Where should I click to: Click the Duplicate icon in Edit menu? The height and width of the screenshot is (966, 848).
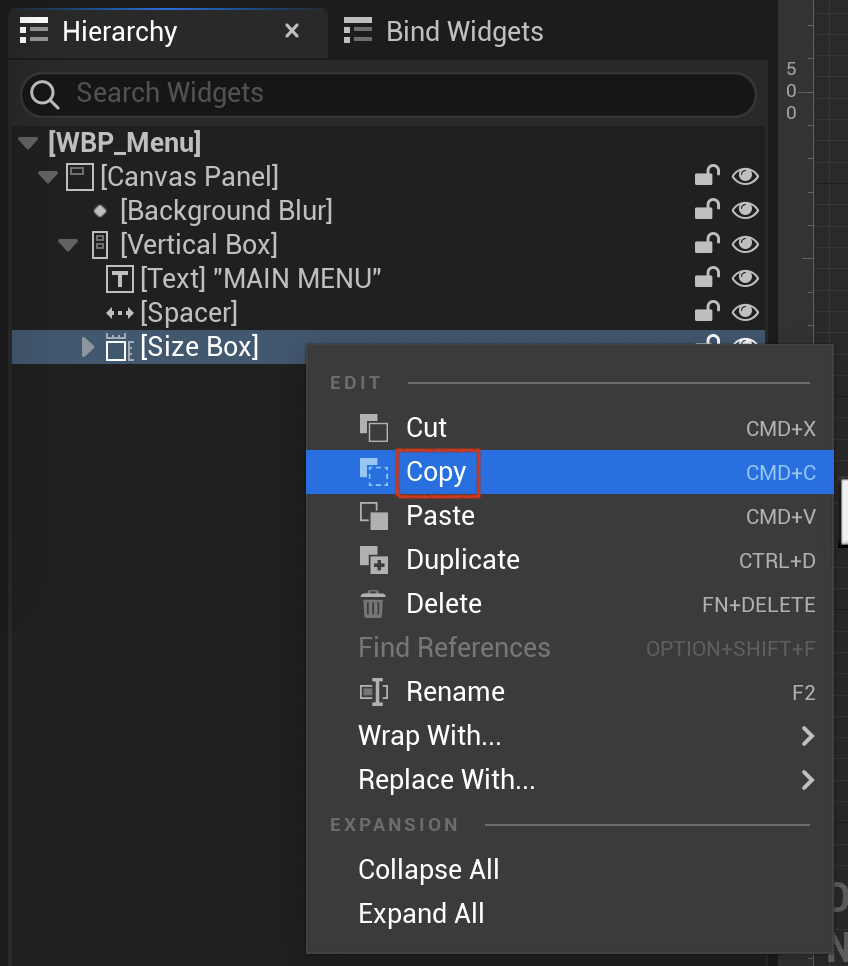pyautogui.click(x=373, y=560)
